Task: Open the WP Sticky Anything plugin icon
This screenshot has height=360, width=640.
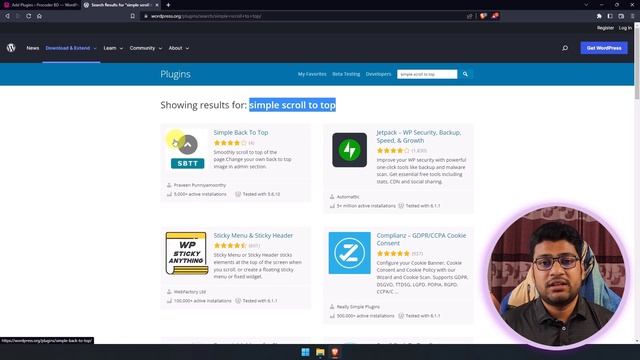Action: pos(187,253)
